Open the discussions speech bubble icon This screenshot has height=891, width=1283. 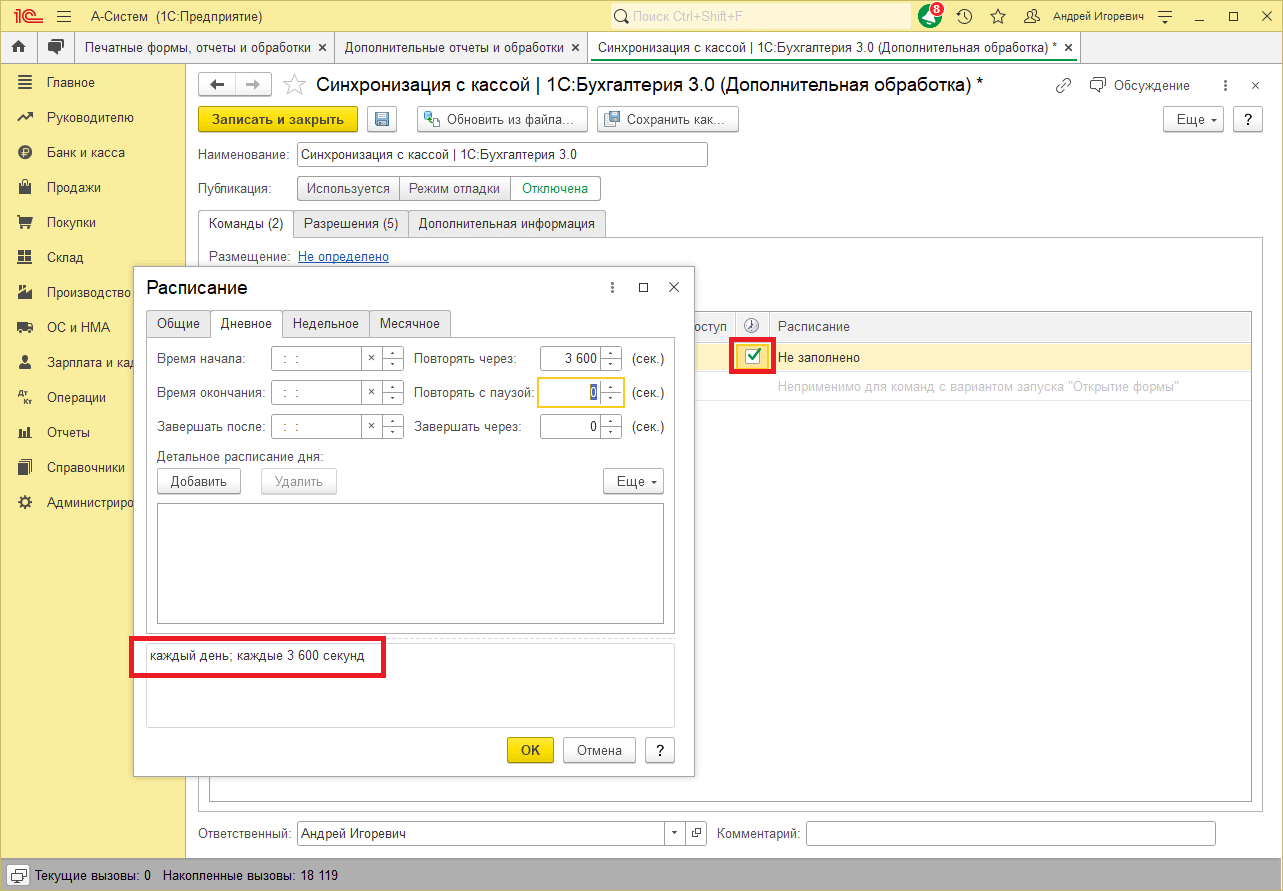pyautogui.click(x=56, y=47)
